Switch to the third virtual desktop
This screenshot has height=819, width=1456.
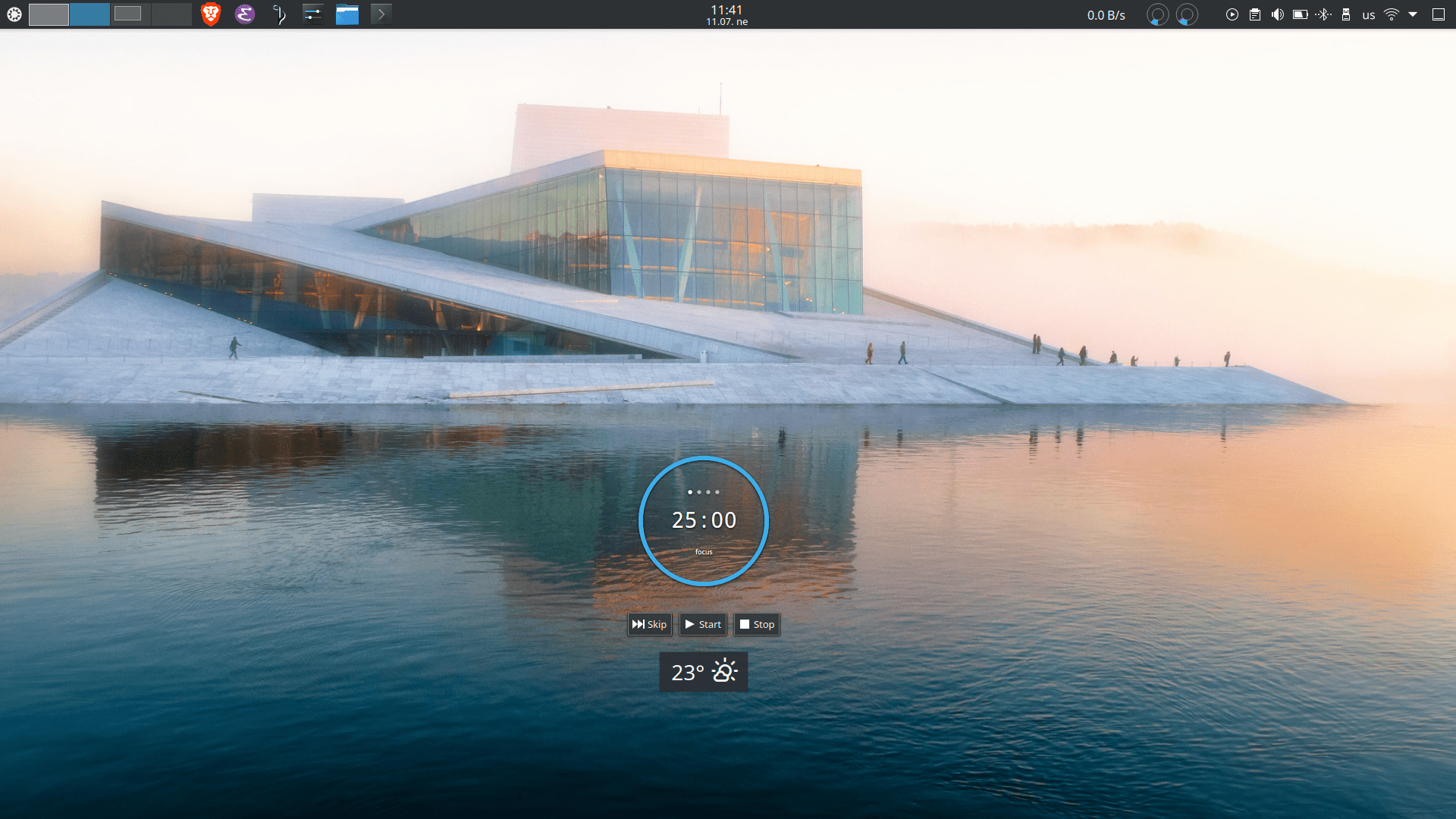[130, 14]
